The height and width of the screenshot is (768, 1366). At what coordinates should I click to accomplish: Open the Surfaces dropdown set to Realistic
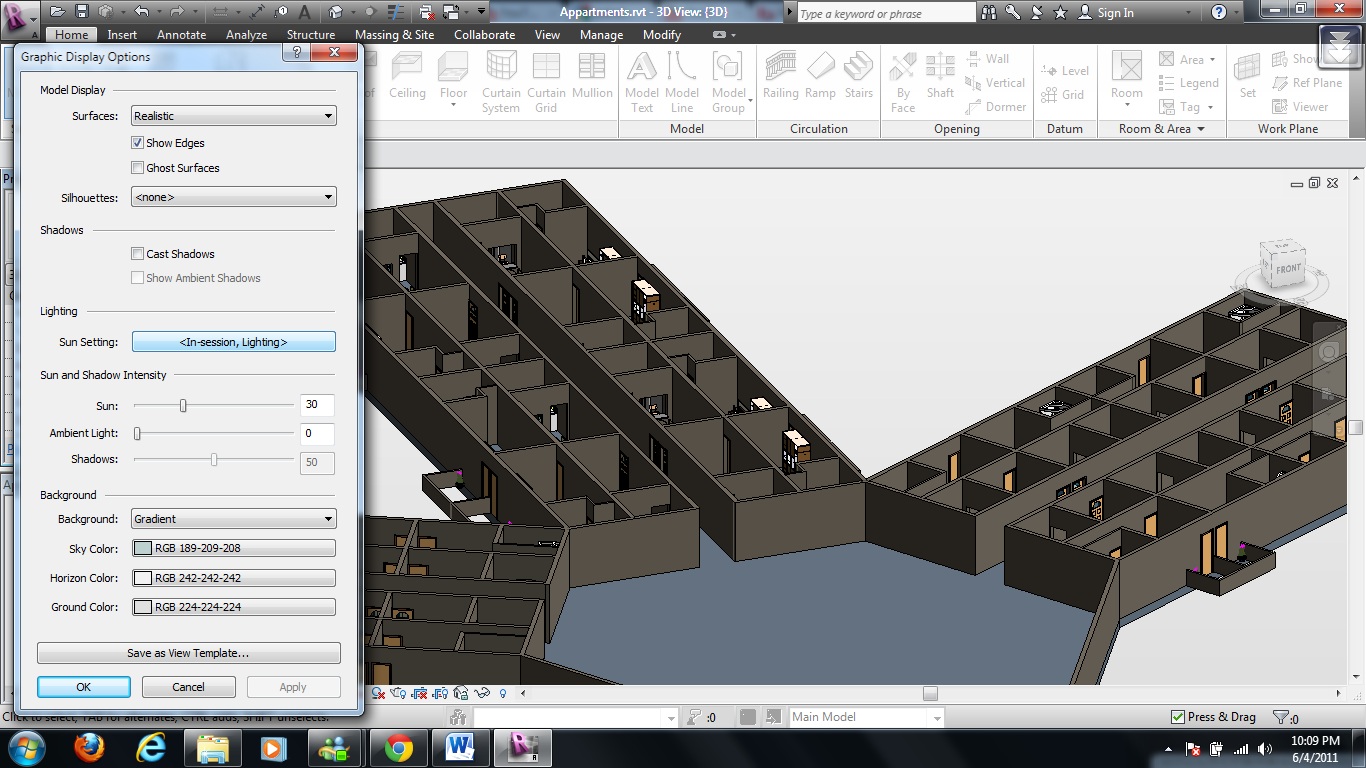(234, 116)
